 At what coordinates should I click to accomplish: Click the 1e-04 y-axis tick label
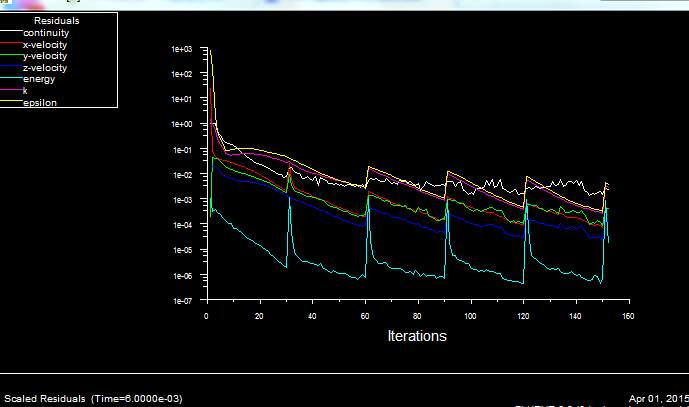[181, 226]
